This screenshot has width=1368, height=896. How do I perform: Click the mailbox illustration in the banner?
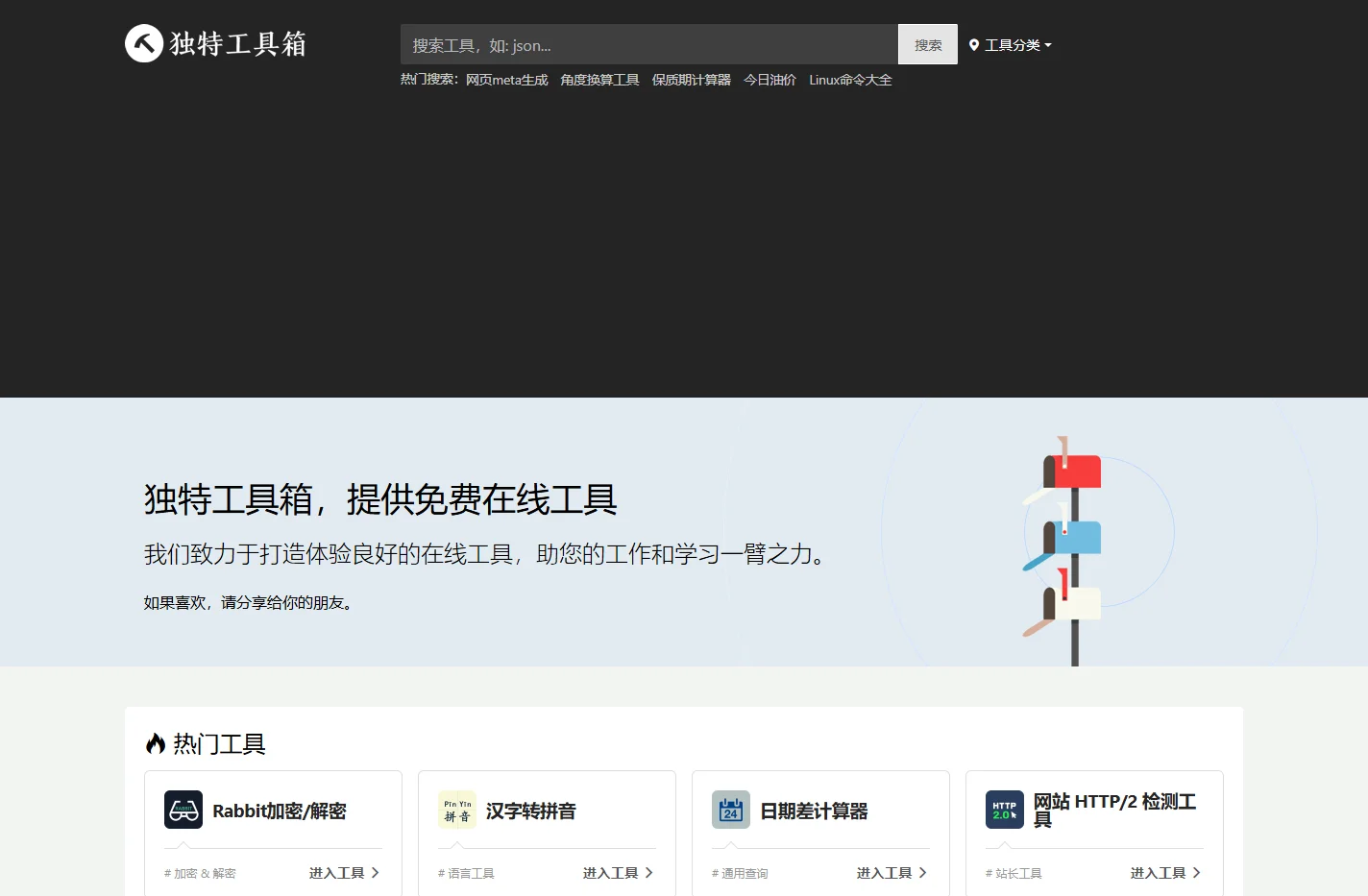click(1064, 550)
